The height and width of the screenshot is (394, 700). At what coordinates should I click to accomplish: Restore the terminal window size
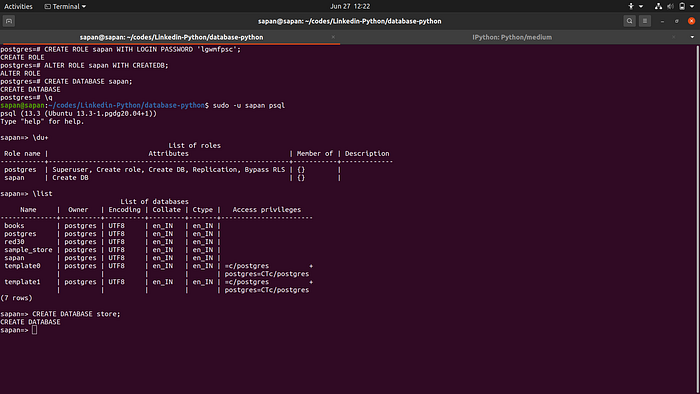[x=677, y=21]
